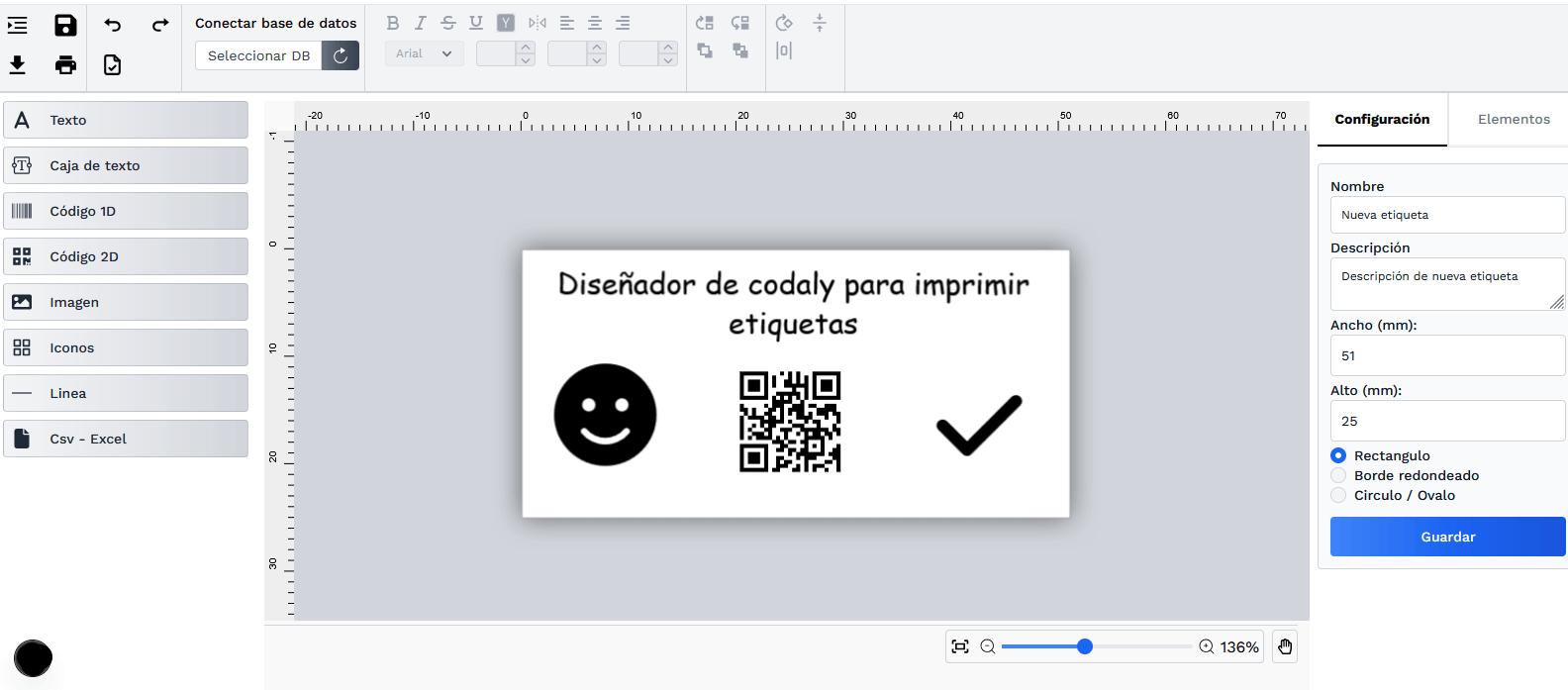Add a Linea element
This screenshot has width=1568, height=690.
pos(126,393)
